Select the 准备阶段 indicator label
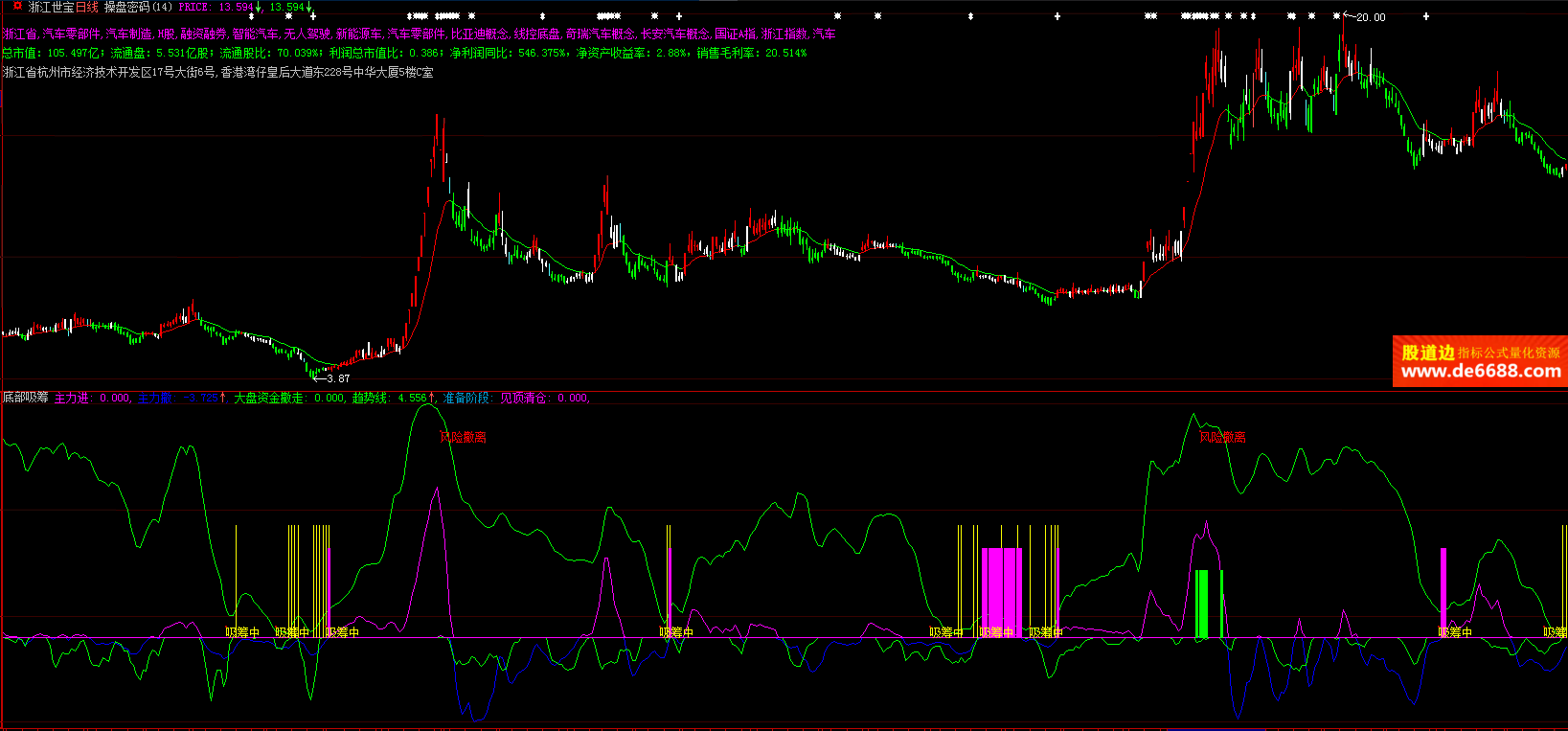 [x=466, y=398]
